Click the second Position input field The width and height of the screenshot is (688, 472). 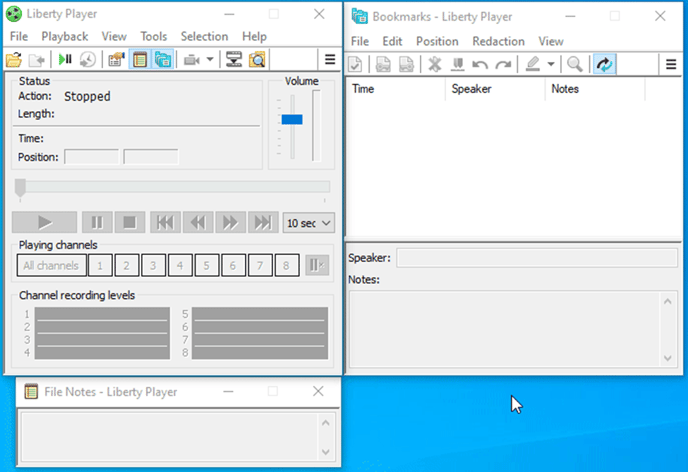[151, 157]
